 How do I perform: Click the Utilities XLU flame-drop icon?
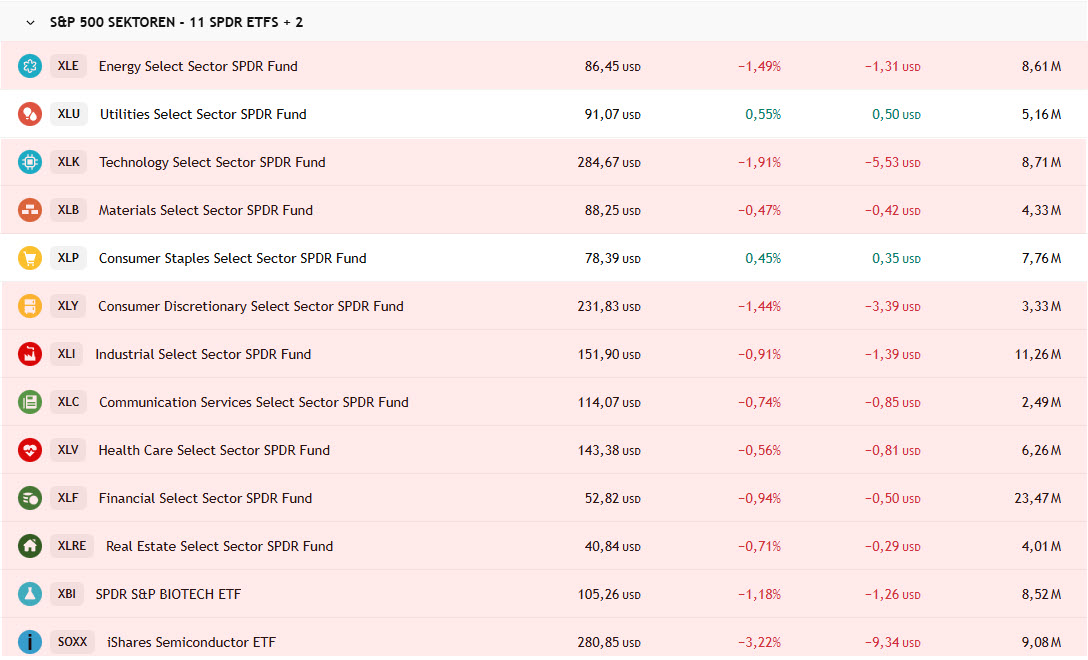tap(30, 114)
